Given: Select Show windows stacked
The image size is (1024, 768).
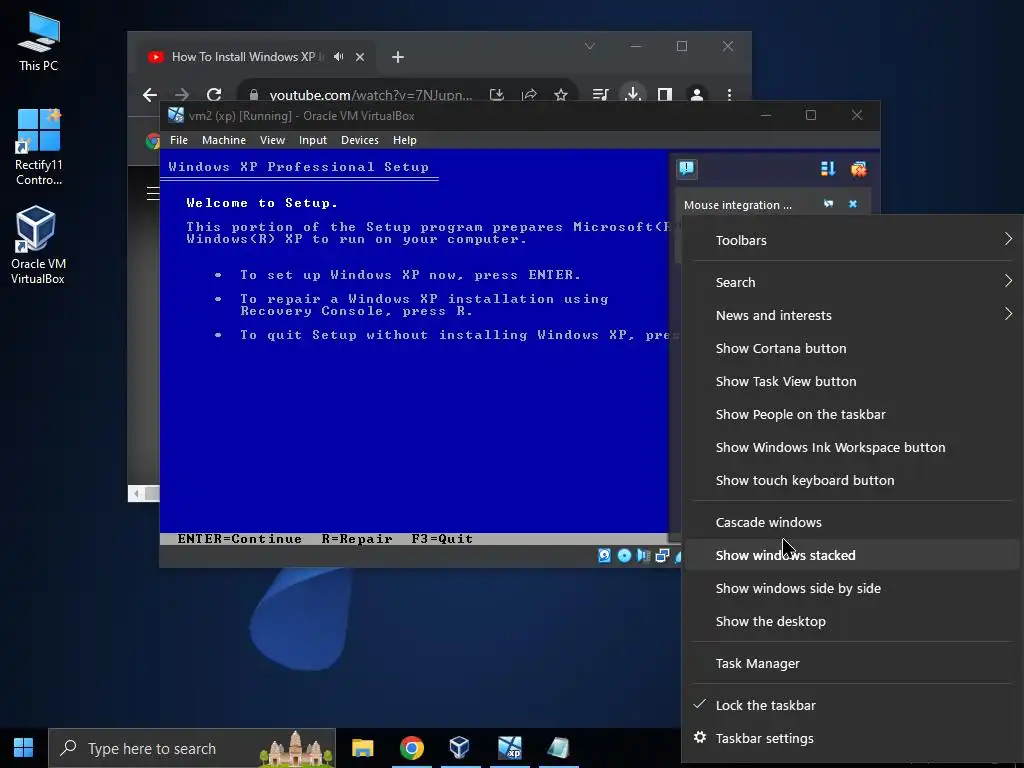Looking at the screenshot, I should point(853,555).
